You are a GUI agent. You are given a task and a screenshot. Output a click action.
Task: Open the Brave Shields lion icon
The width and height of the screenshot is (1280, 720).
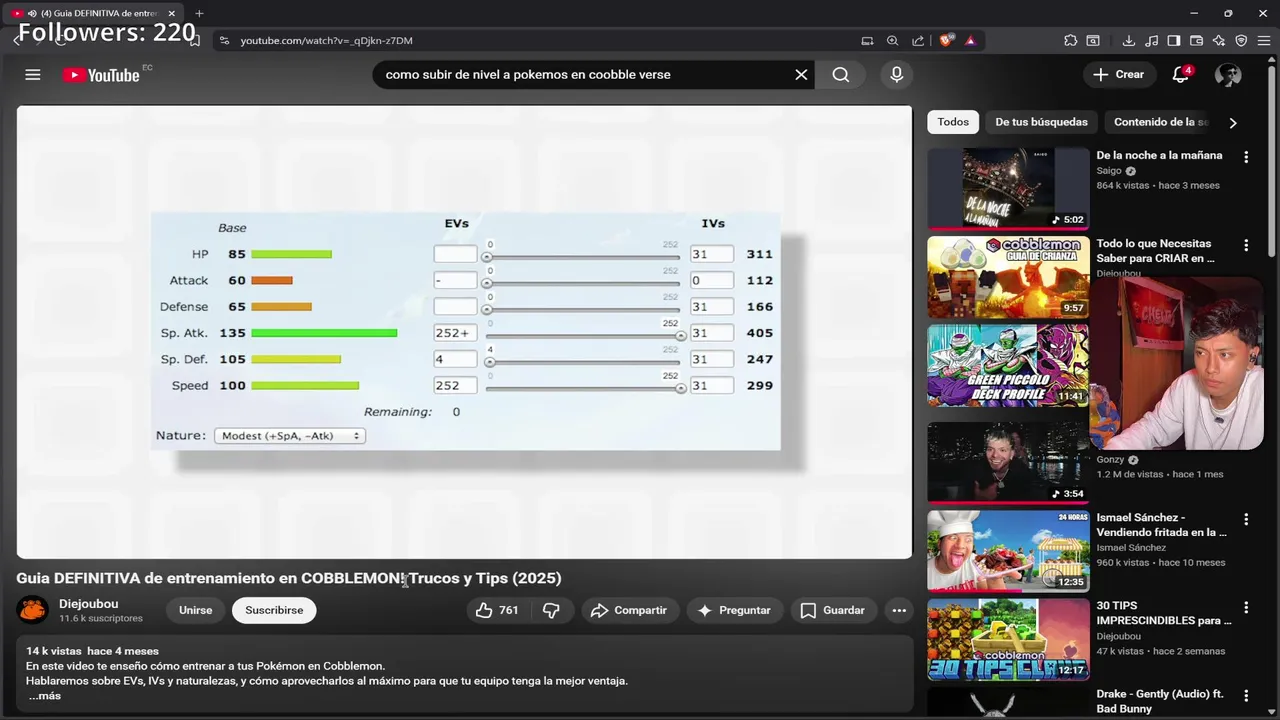pos(946,41)
